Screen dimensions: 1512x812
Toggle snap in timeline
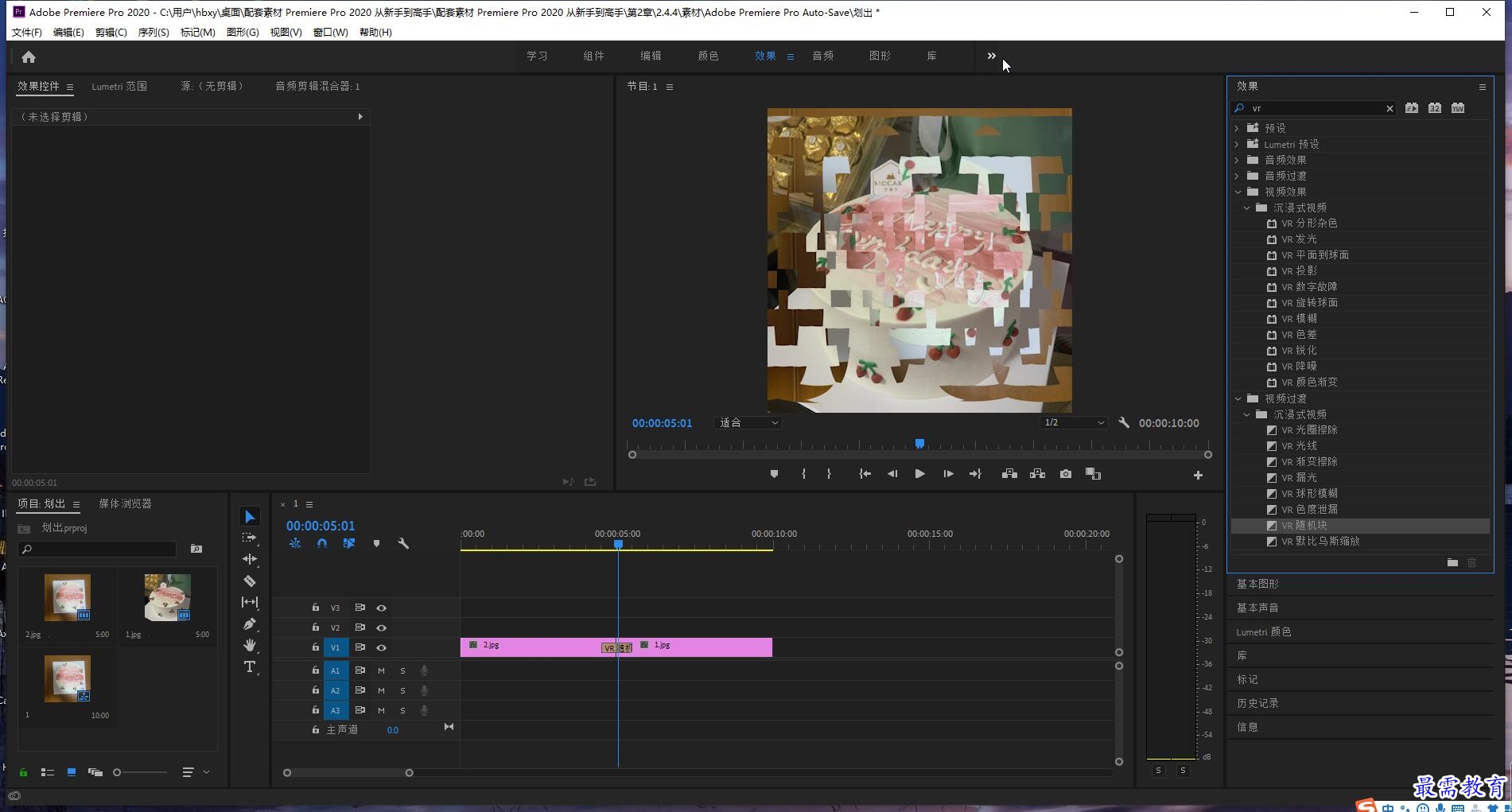322,543
